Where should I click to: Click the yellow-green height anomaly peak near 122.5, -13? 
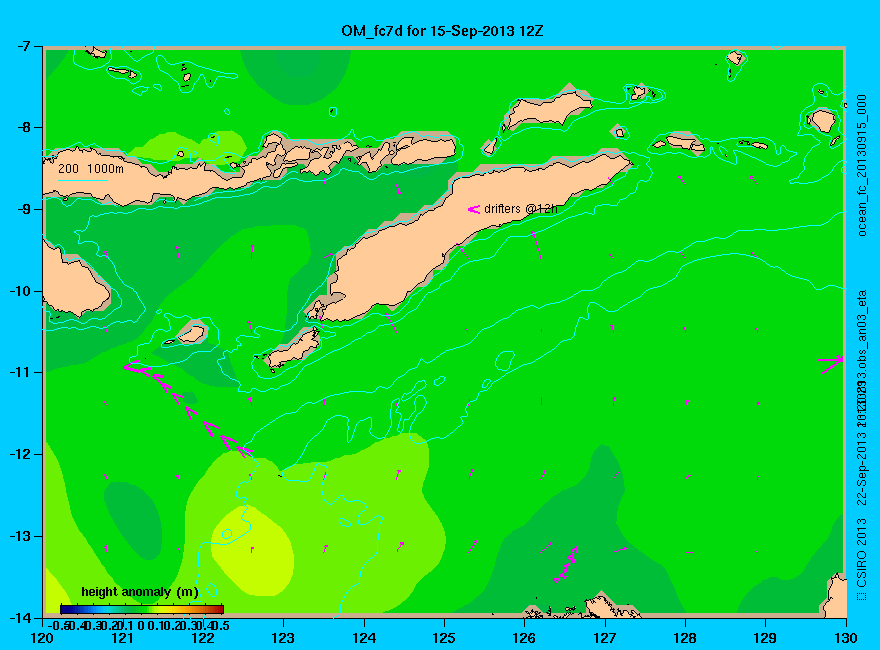[x=253, y=550]
